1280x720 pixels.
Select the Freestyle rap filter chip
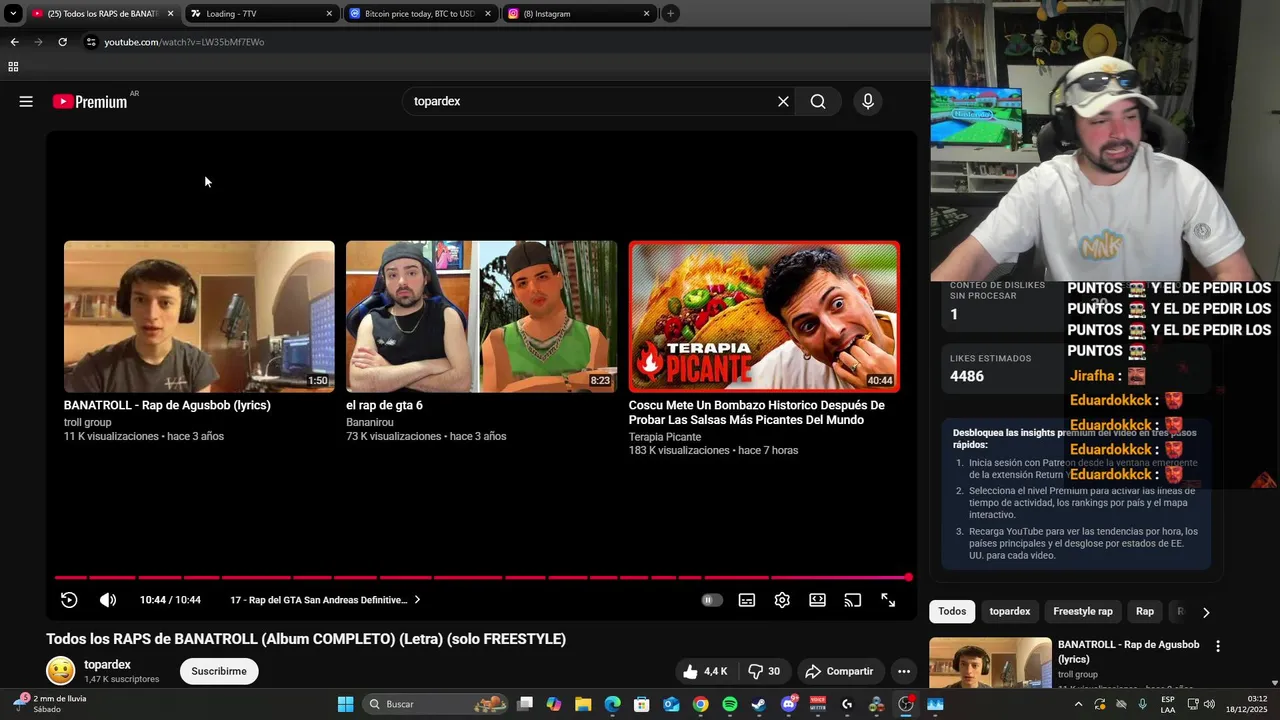point(1082,611)
